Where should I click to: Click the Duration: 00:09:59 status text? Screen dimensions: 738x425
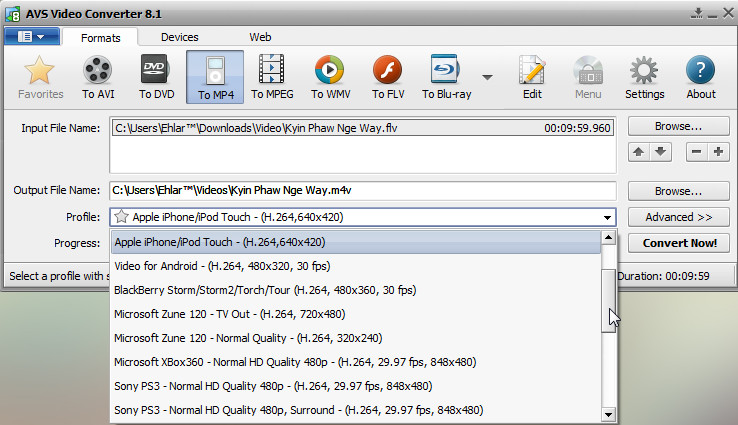click(x=663, y=276)
